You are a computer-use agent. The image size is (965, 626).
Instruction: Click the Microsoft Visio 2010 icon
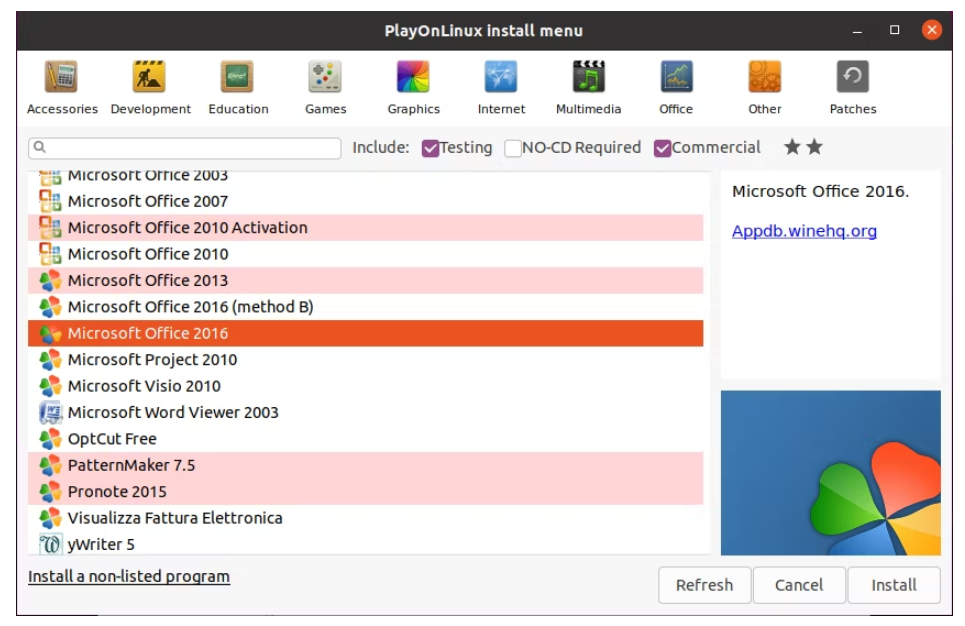point(50,386)
